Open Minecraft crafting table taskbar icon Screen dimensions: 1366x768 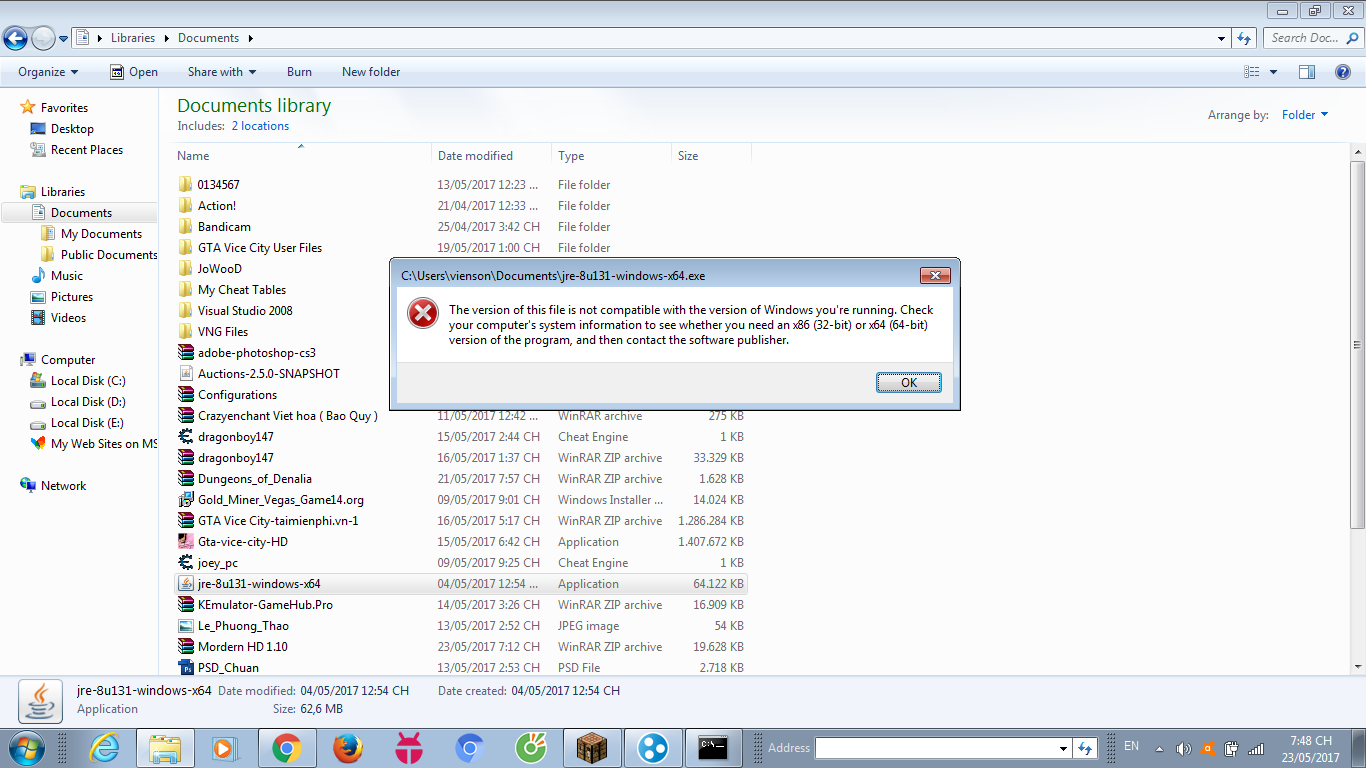[x=592, y=748]
